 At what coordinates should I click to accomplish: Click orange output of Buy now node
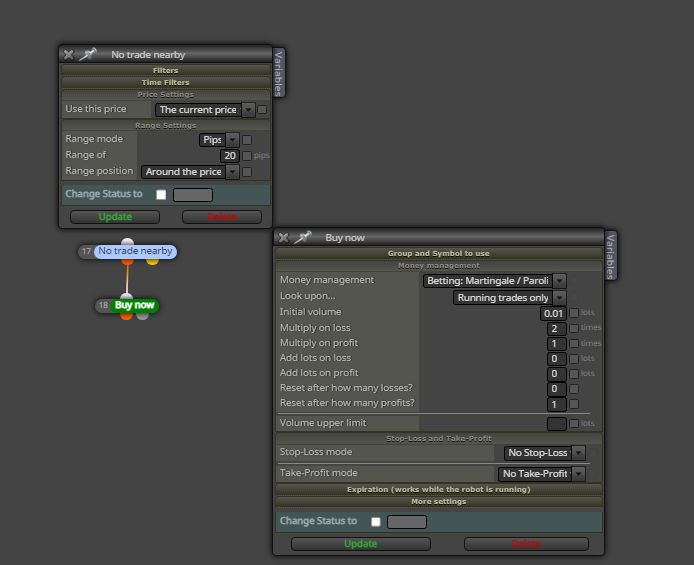[x=127, y=316]
